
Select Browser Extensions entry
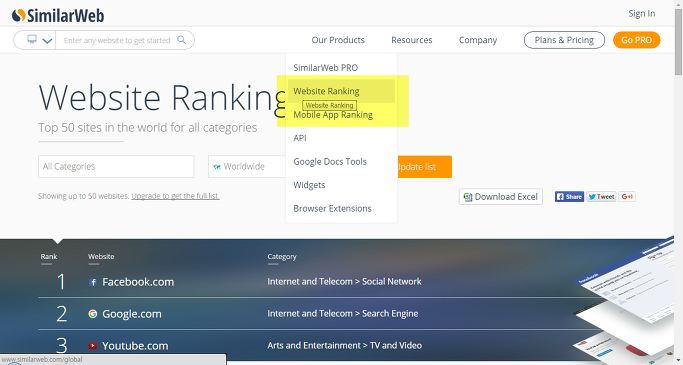click(x=332, y=209)
